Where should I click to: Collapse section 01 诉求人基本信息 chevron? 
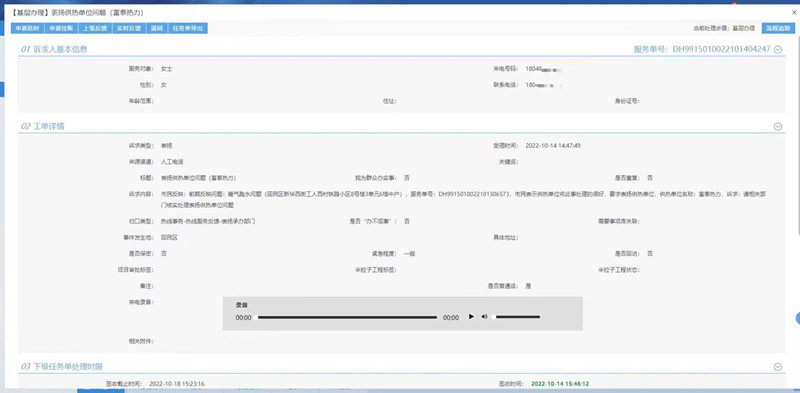pos(778,50)
